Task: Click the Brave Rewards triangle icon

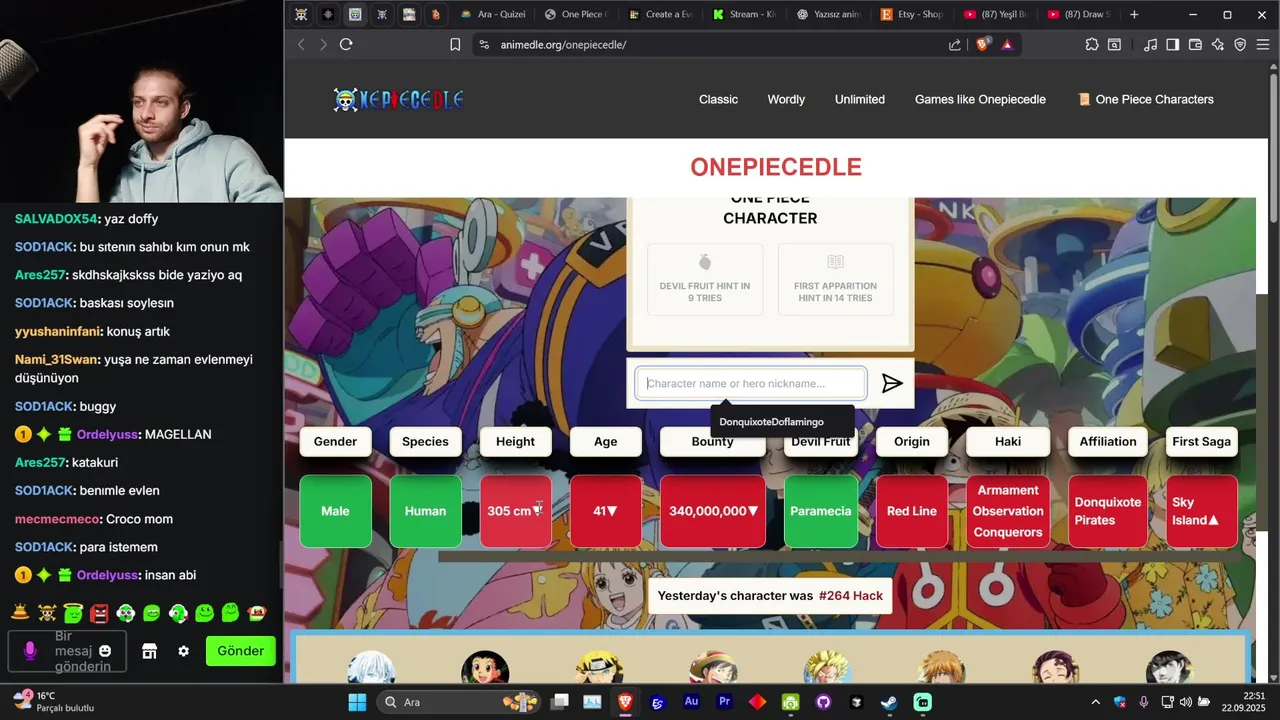Action: 1007,44
